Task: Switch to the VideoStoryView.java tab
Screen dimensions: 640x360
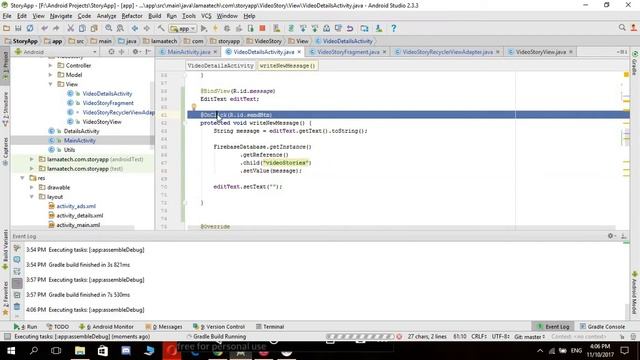Action: pos(540,52)
